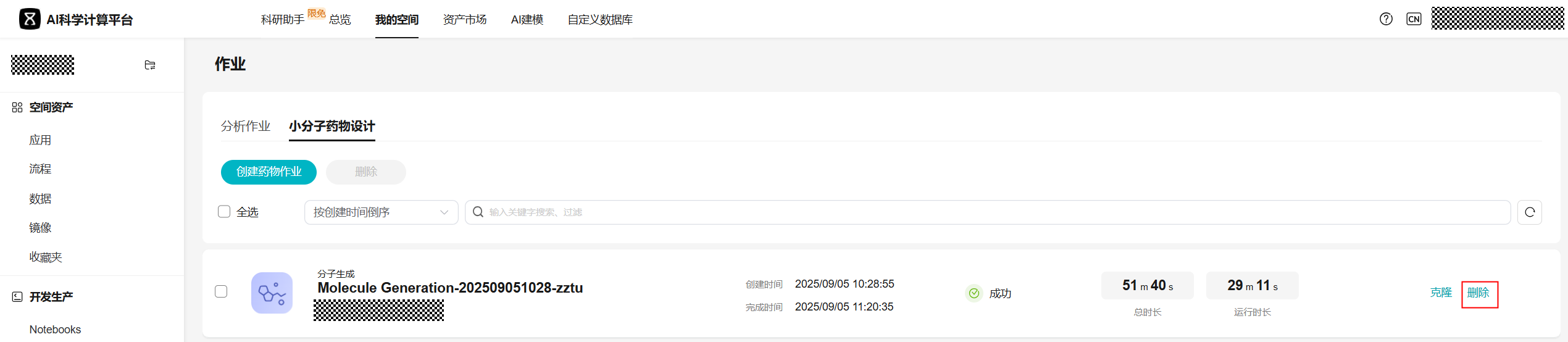1568x342 pixels.
Task: Open Notebooks in the sidebar
Action: pyautogui.click(x=55, y=330)
